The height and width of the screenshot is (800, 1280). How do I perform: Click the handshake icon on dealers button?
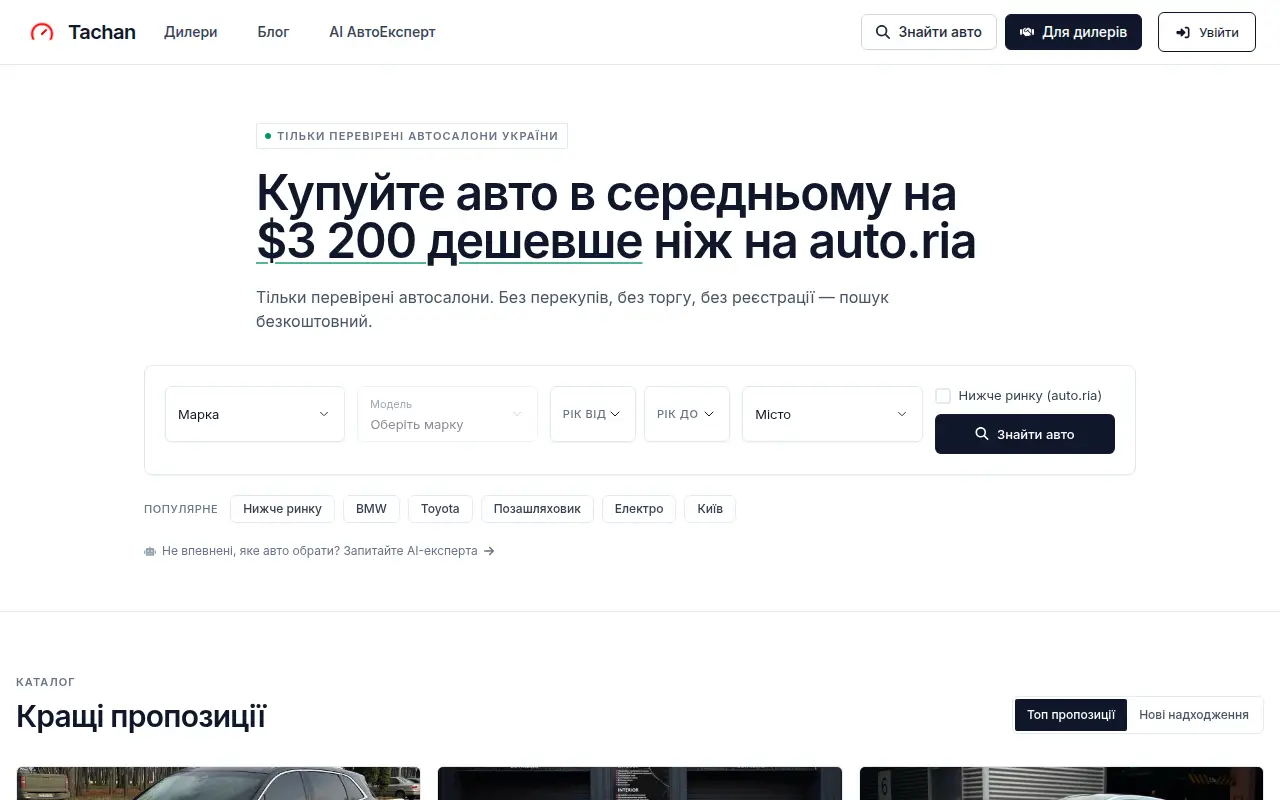point(1026,32)
